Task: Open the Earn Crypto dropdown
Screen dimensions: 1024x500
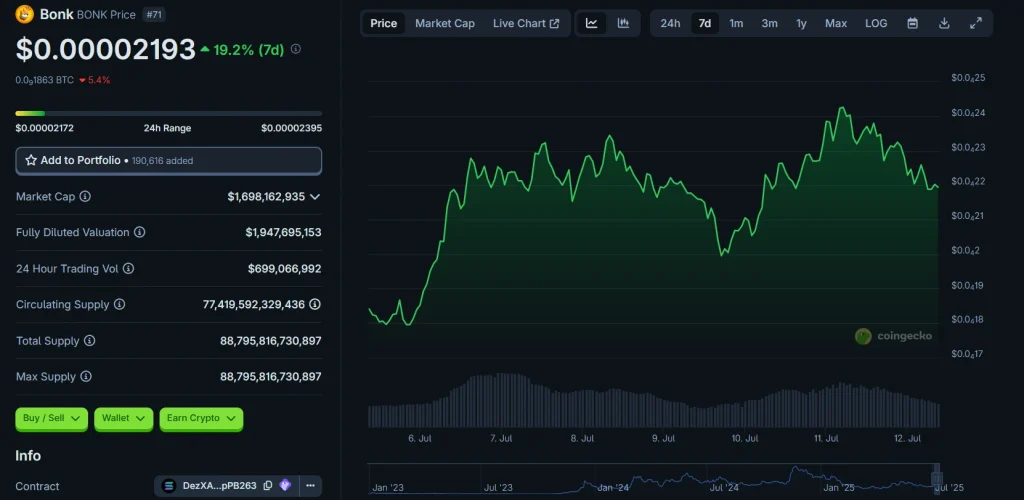Action: tap(201, 418)
